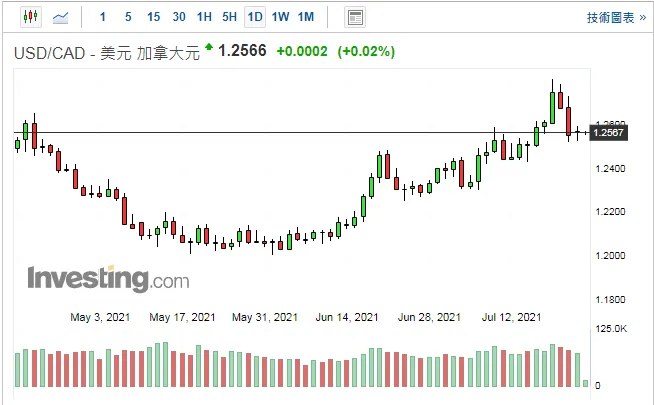Click the USD/CAD - 美元 加拿大元 title
The image size is (654, 405).
tap(107, 53)
